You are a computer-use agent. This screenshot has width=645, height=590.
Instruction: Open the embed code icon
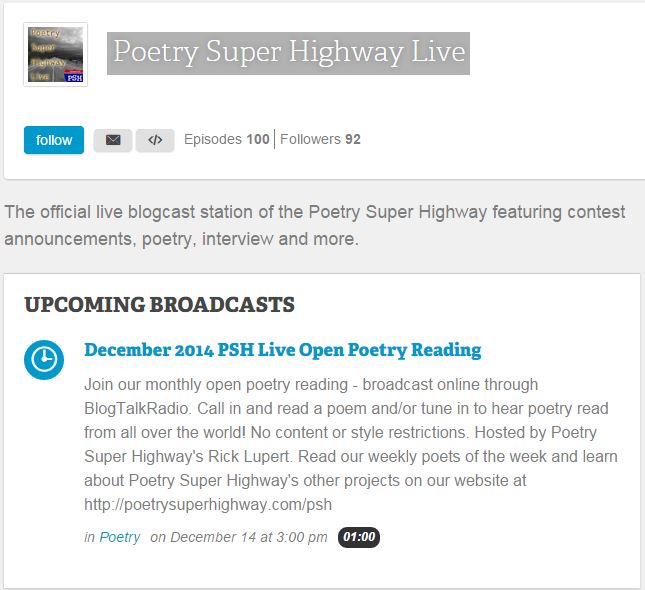155,140
